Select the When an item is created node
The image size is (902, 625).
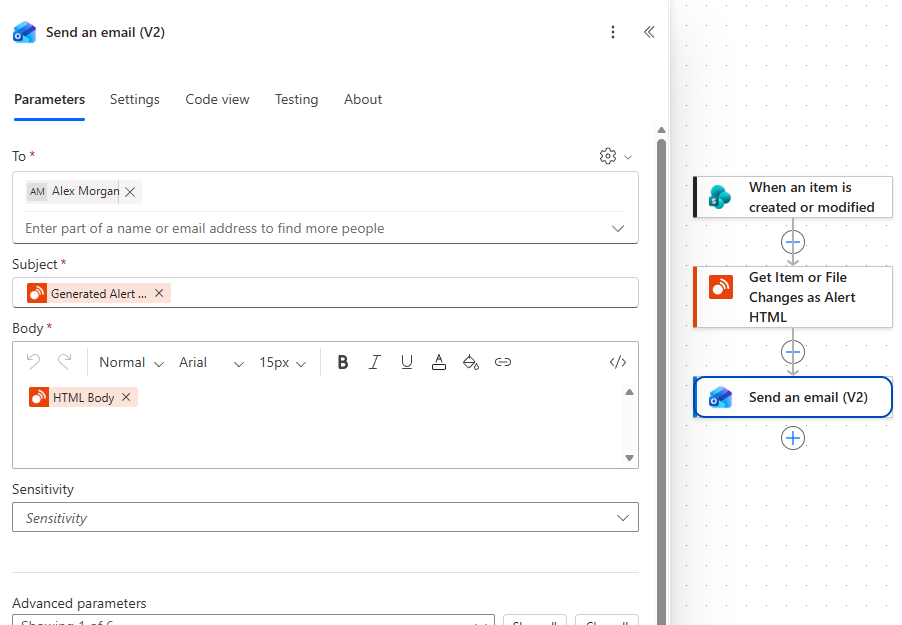pos(793,197)
